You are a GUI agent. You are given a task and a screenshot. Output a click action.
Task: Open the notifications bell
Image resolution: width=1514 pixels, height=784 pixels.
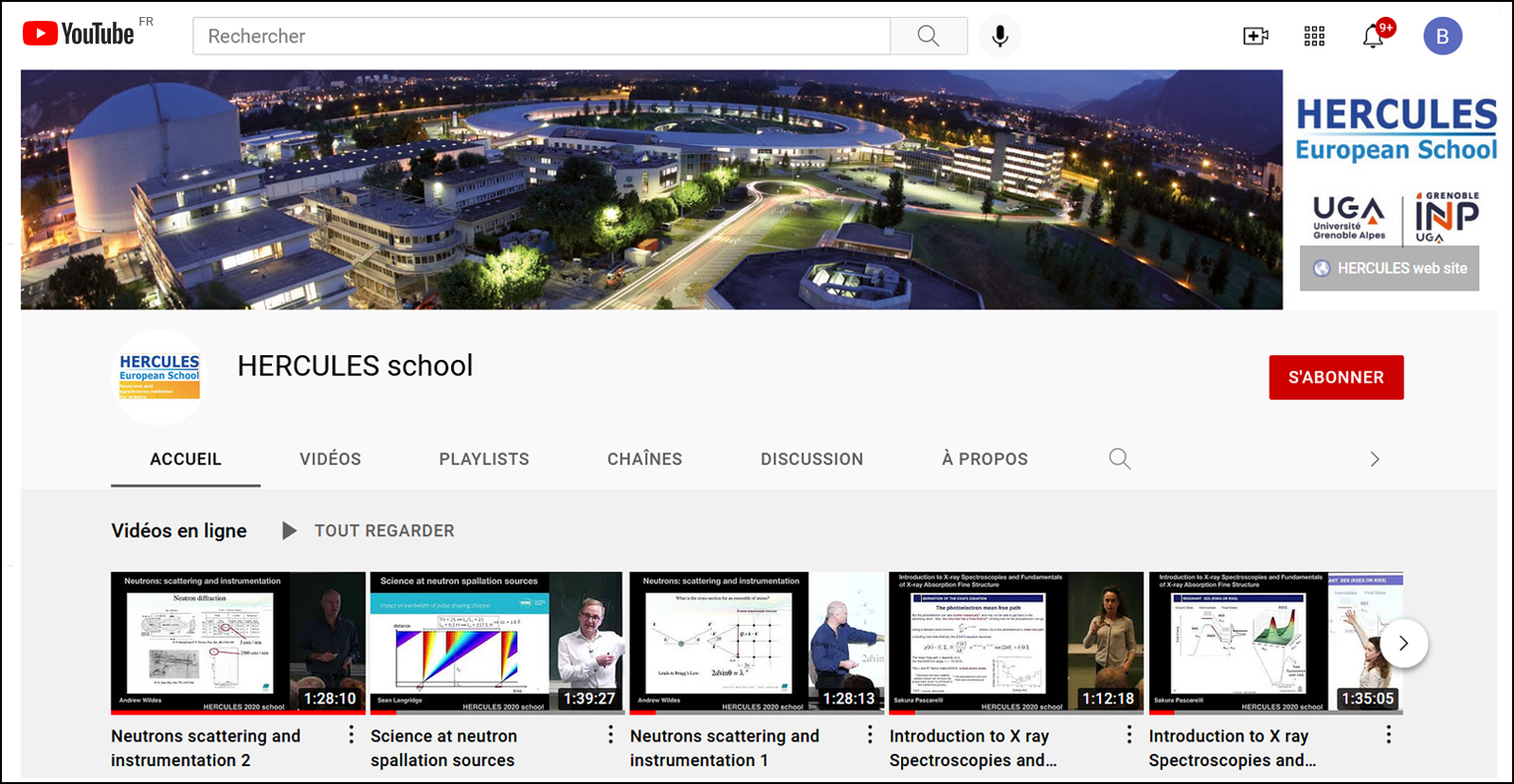1374,36
